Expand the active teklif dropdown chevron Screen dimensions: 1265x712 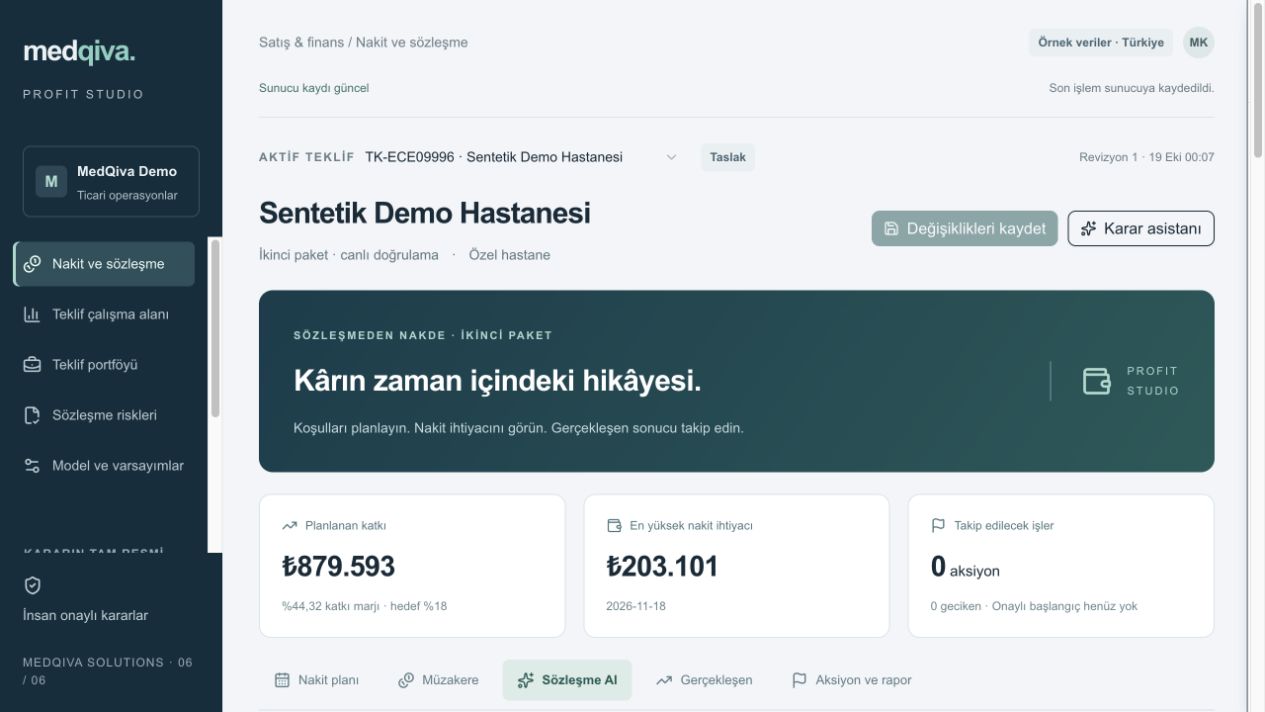tap(671, 157)
